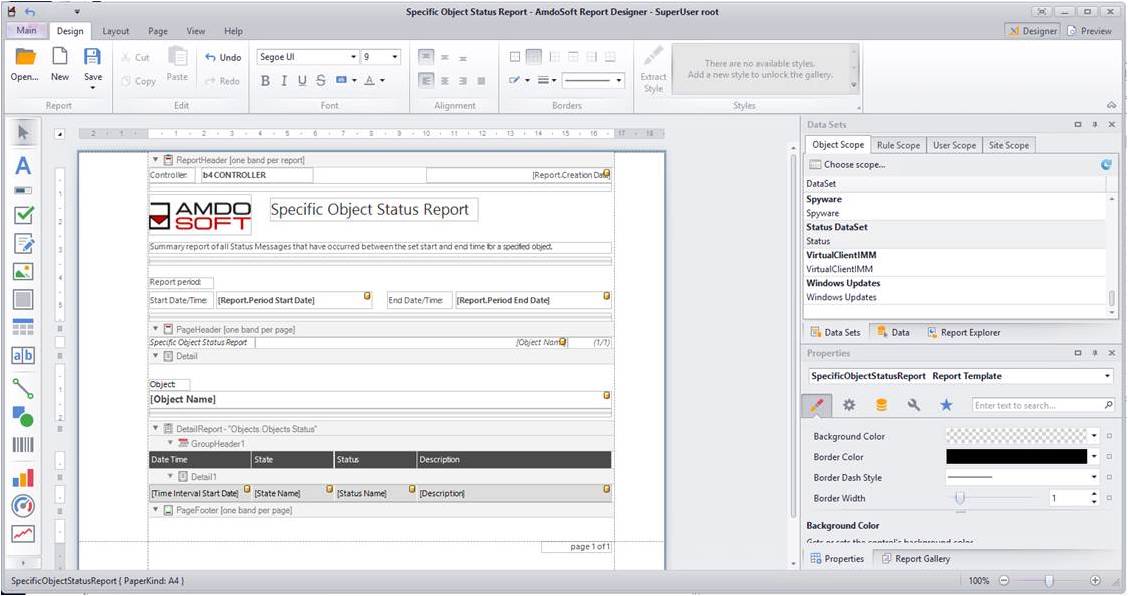This screenshot has height=596, width=1128.
Task: Justify text alignment
Action: (481, 81)
